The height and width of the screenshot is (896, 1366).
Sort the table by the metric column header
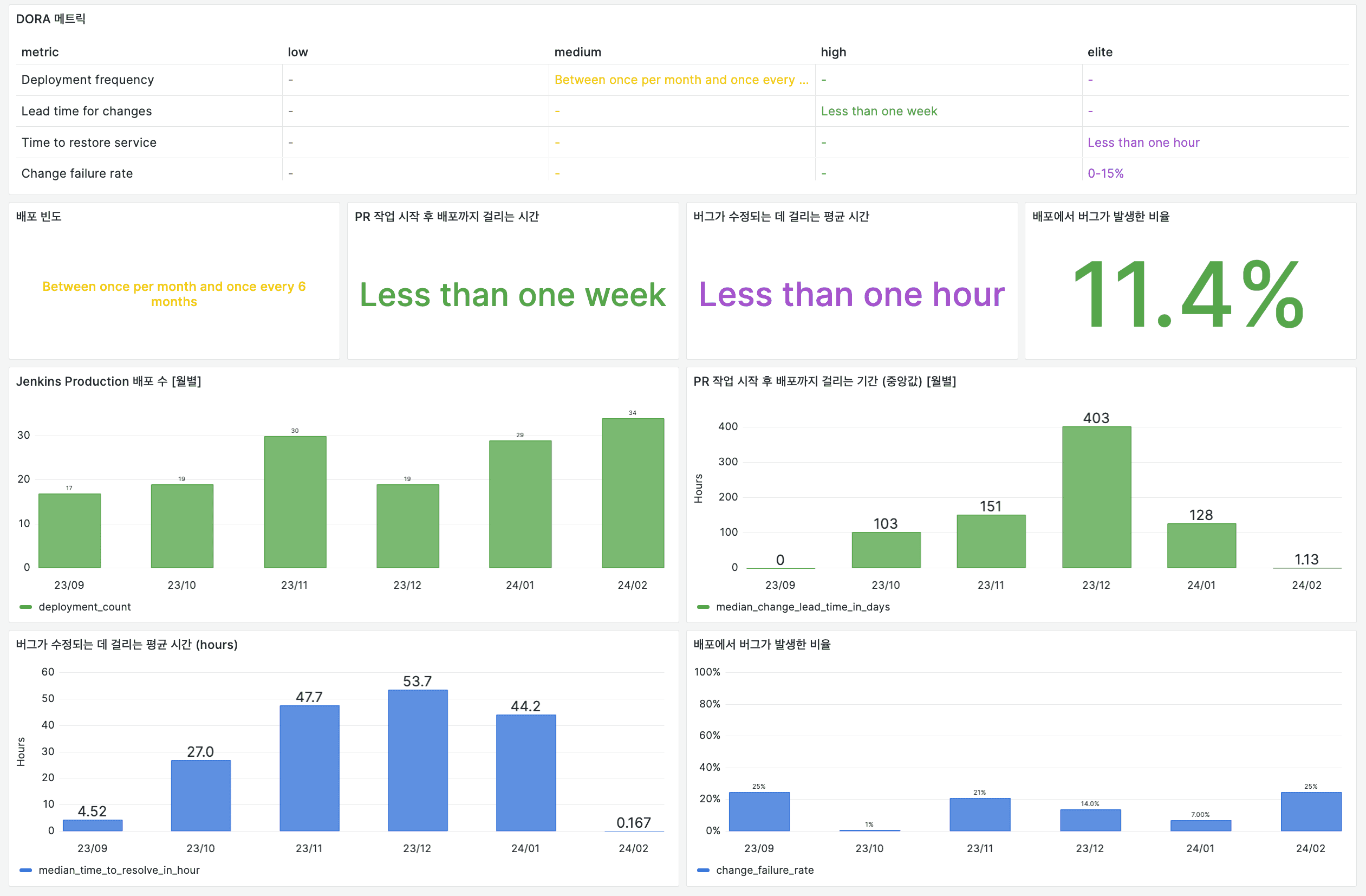[40, 52]
